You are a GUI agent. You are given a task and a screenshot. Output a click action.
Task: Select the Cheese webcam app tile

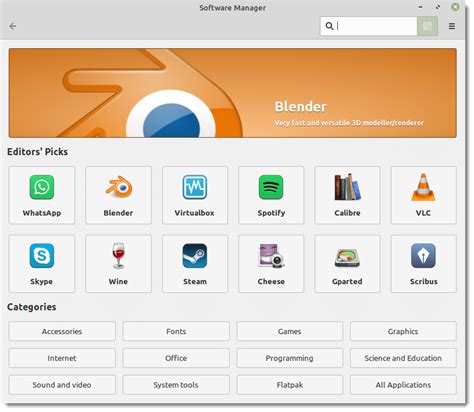tap(271, 264)
